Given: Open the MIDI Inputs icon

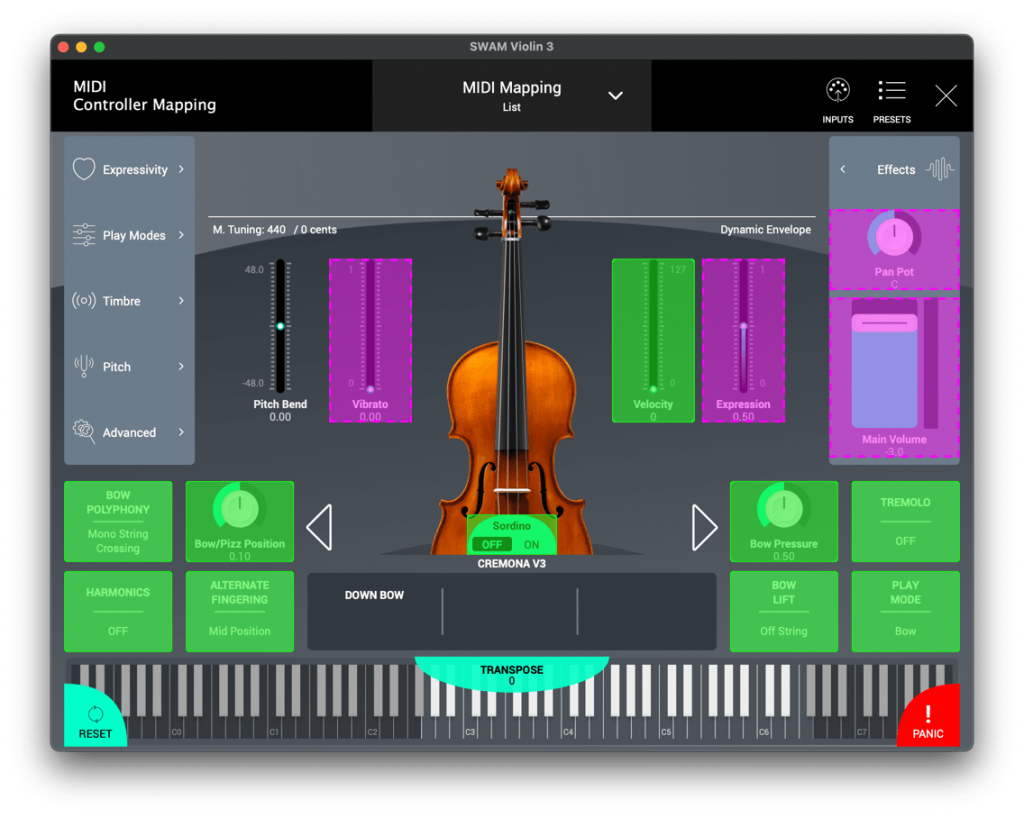Looking at the screenshot, I should [x=837, y=91].
